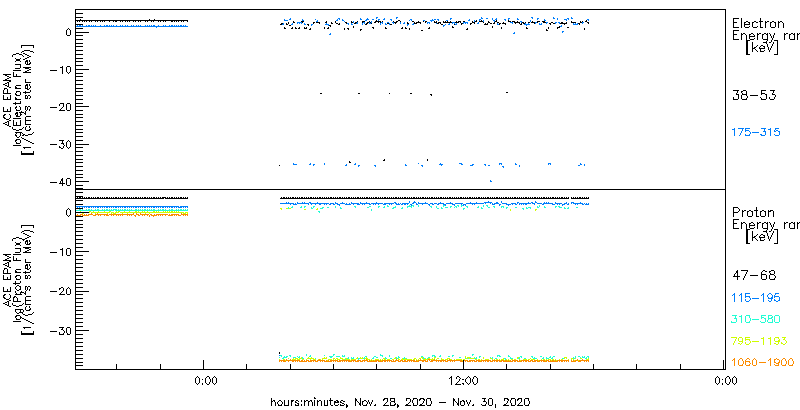Viewport: 800px width, 410px height.
Task: Select the 310-580 proton energy label
Action: (x=756, y=320)
